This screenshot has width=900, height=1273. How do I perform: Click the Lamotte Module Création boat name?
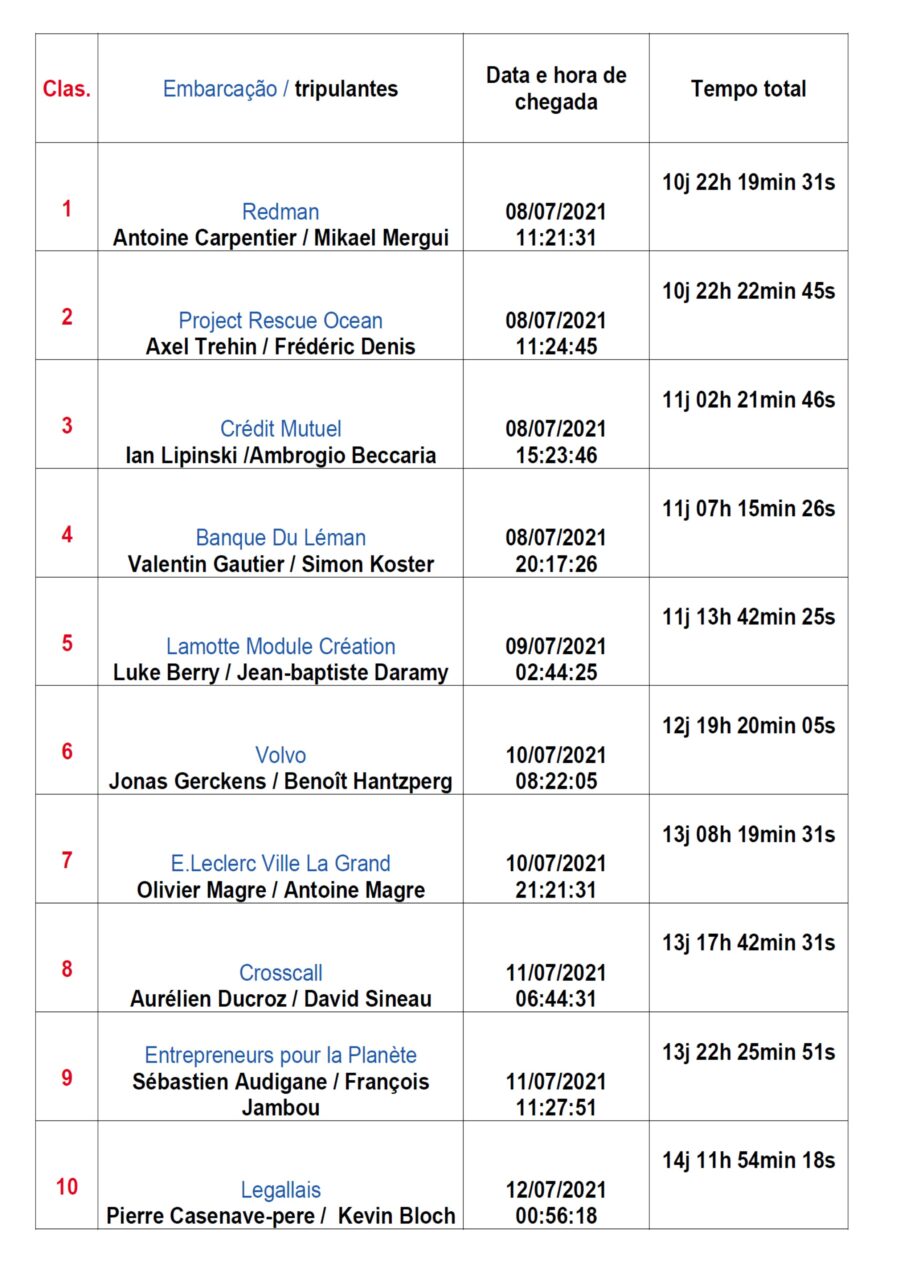click(280, 646)
